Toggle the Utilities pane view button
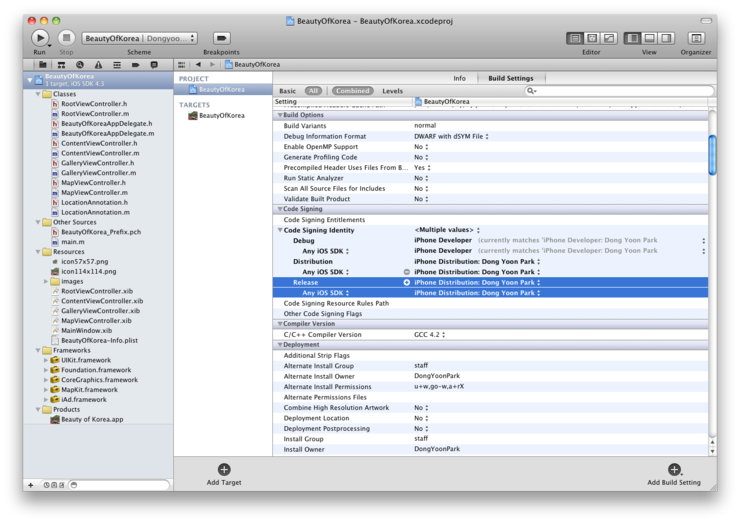740x523 pixels. (666, 38)
